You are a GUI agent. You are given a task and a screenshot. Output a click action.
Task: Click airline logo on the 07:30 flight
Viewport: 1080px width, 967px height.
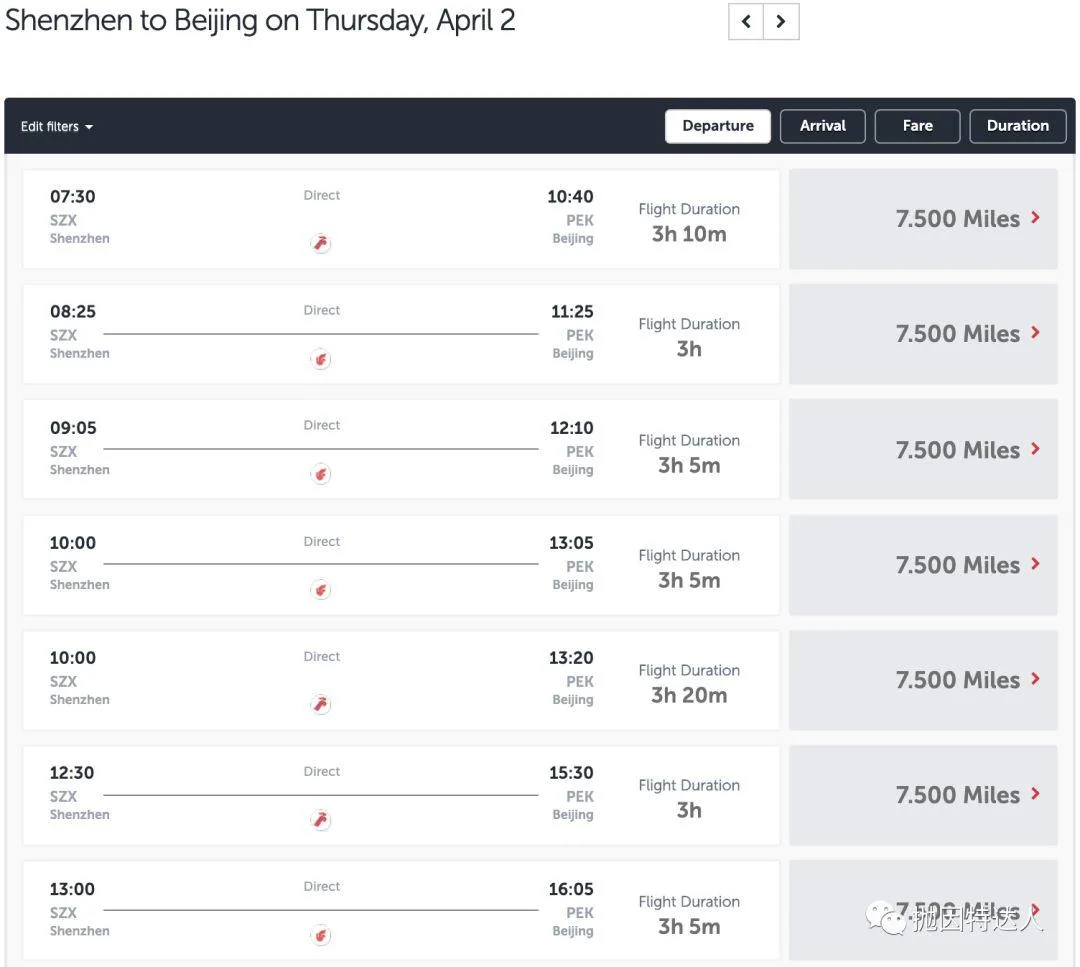point(321,243)
